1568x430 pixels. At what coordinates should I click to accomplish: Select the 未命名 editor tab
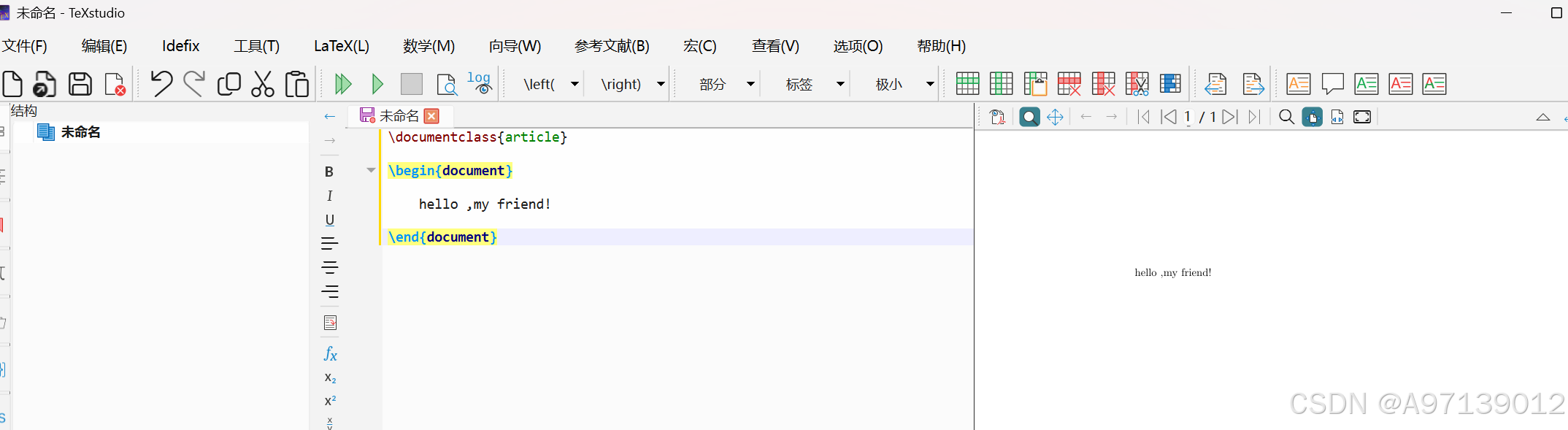coord(399,116)
